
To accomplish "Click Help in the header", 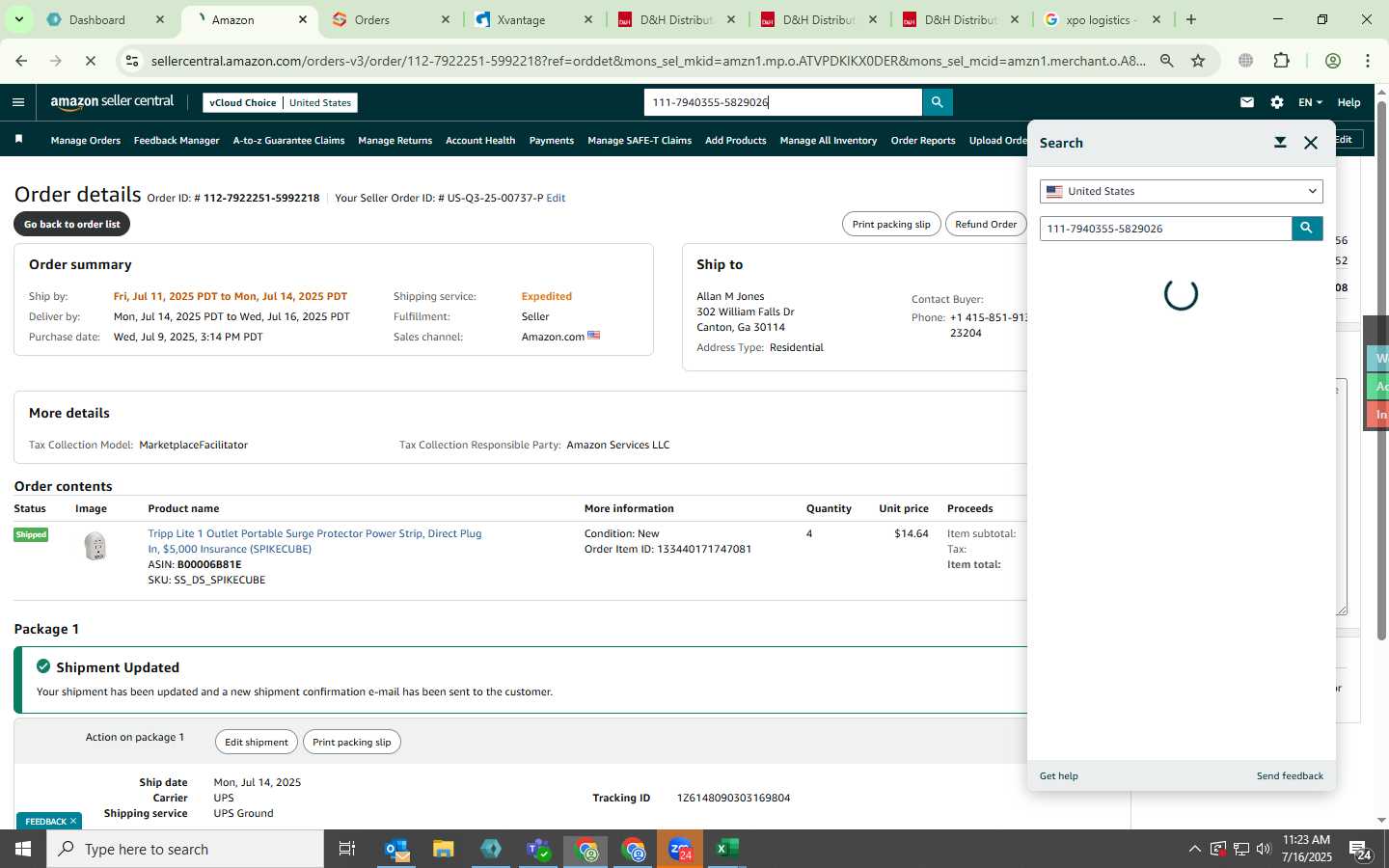I will pos(1348,102).
